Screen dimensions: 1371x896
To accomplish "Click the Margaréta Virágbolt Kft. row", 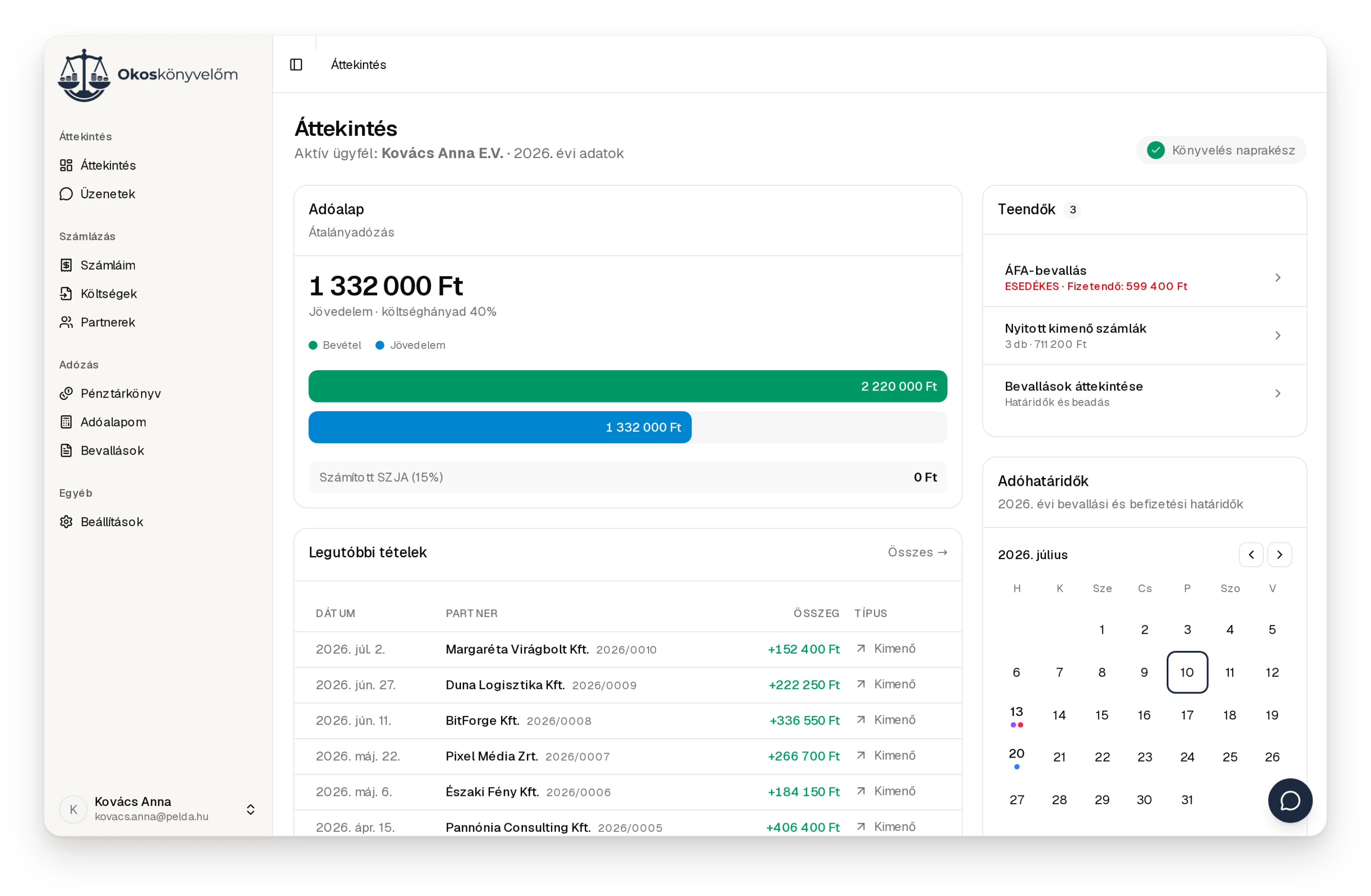I will [627, 649].
